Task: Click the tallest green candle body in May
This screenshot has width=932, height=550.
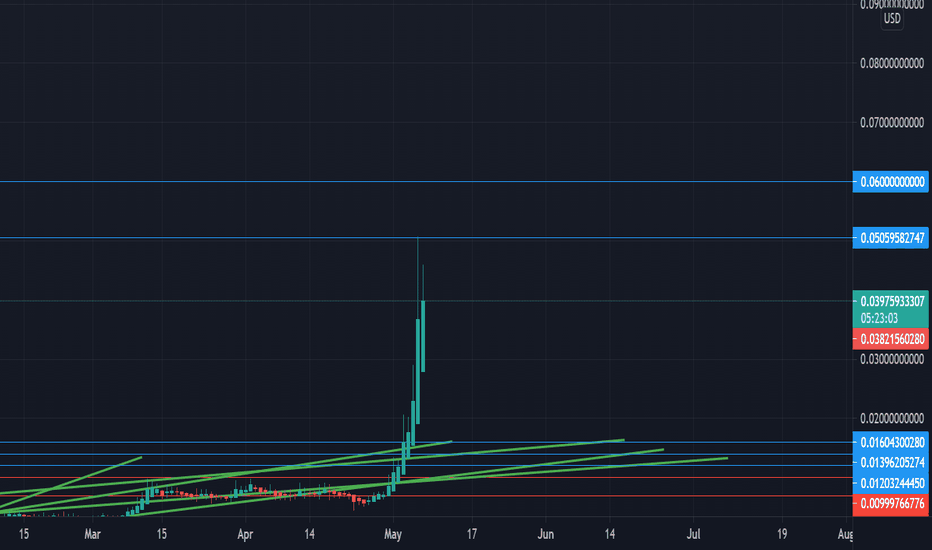Action: pyautogui.click(x=418, y=371)
